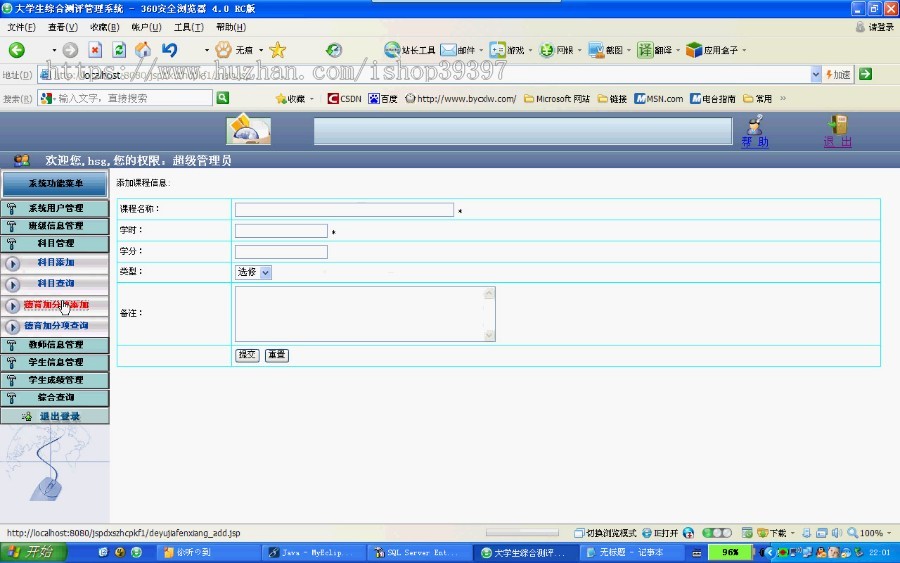
Task: Click the 开始 Start button
Action: (33, 552)
